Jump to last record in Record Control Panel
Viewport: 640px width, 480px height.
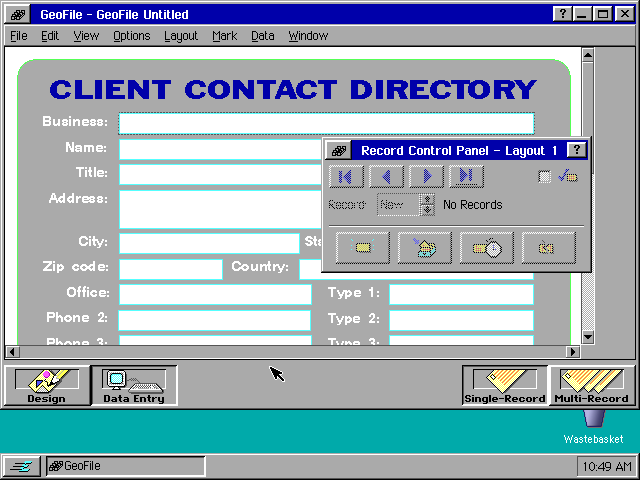pyautogui.click(x=466, y=176)
